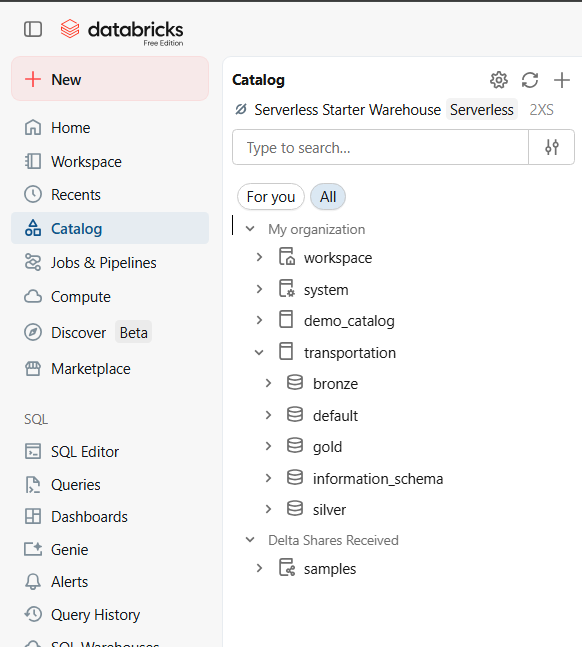Expand the information_schema node
The height and width of the screenshot is (647, 582).
tap(268, 478)
